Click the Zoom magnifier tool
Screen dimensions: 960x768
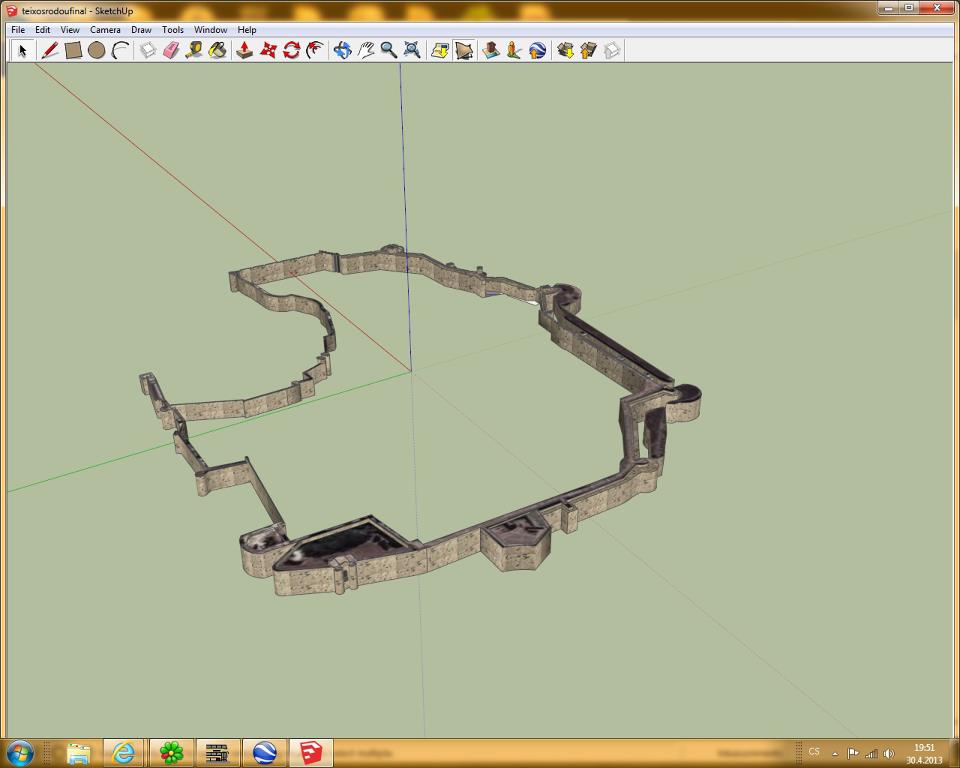388,50
